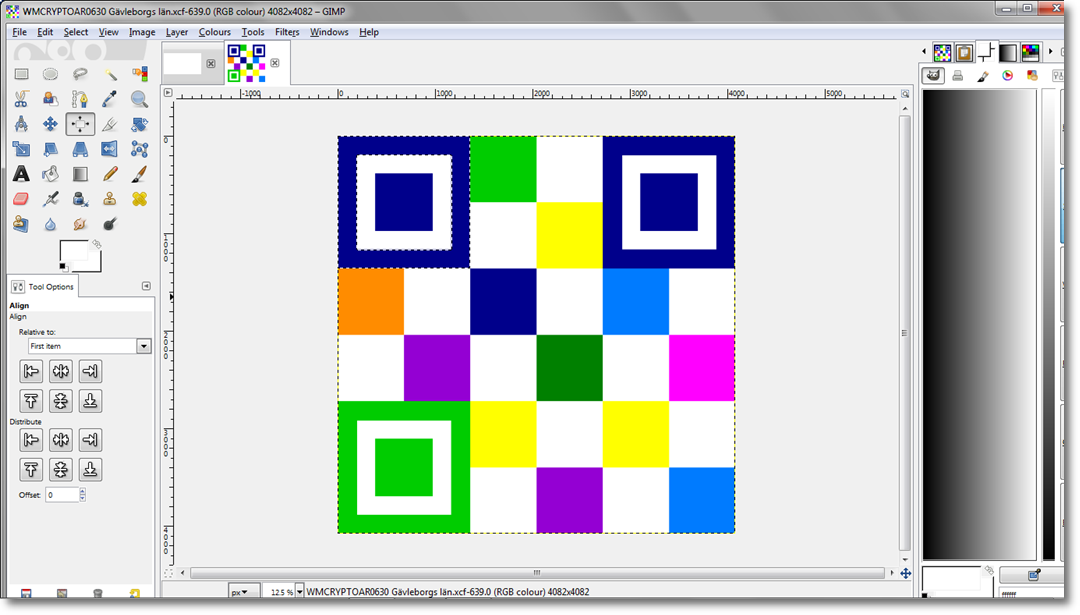Open the Colours menu
The image size is (1080, 615).
click(x=215, y=32)
